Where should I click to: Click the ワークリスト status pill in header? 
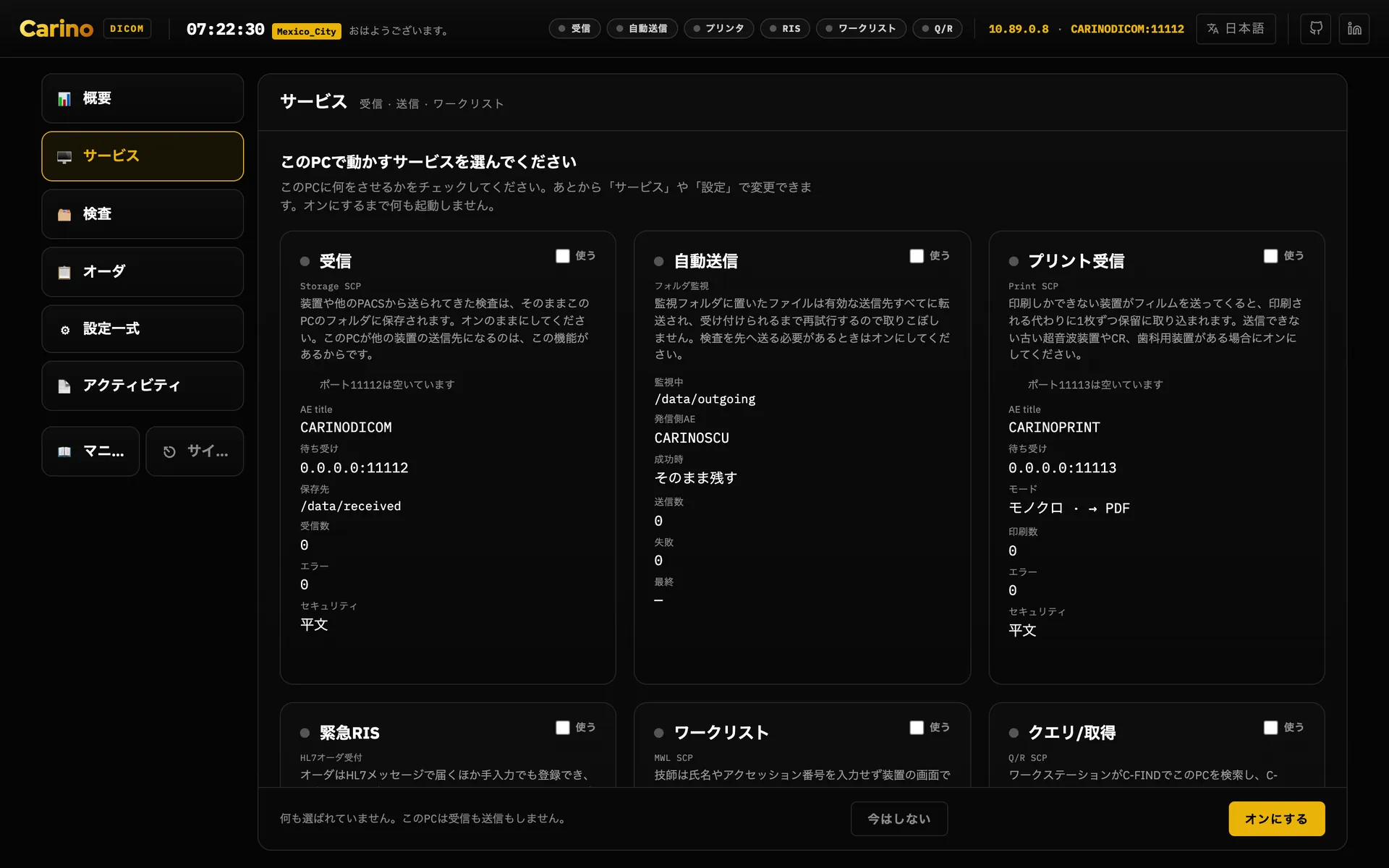point(861,29)
